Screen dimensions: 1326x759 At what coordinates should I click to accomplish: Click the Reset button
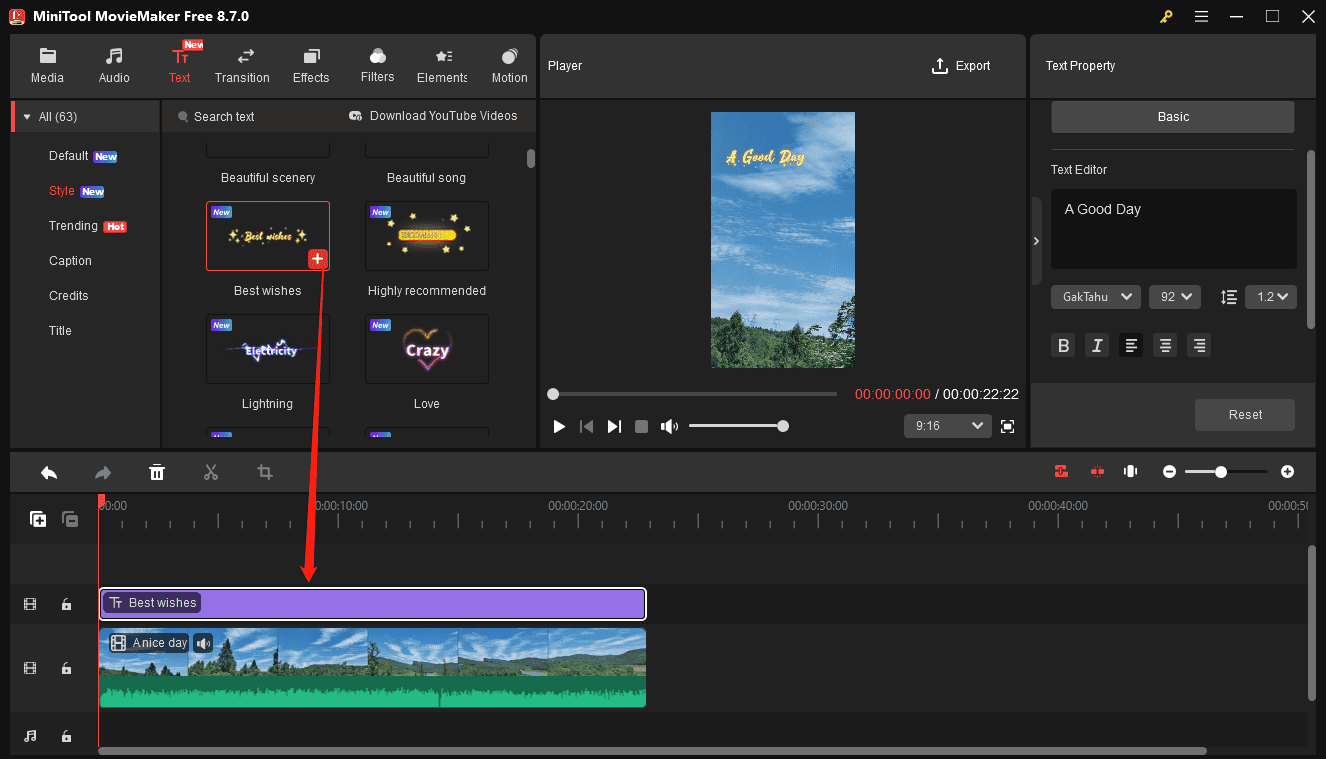click(1245, 415)
